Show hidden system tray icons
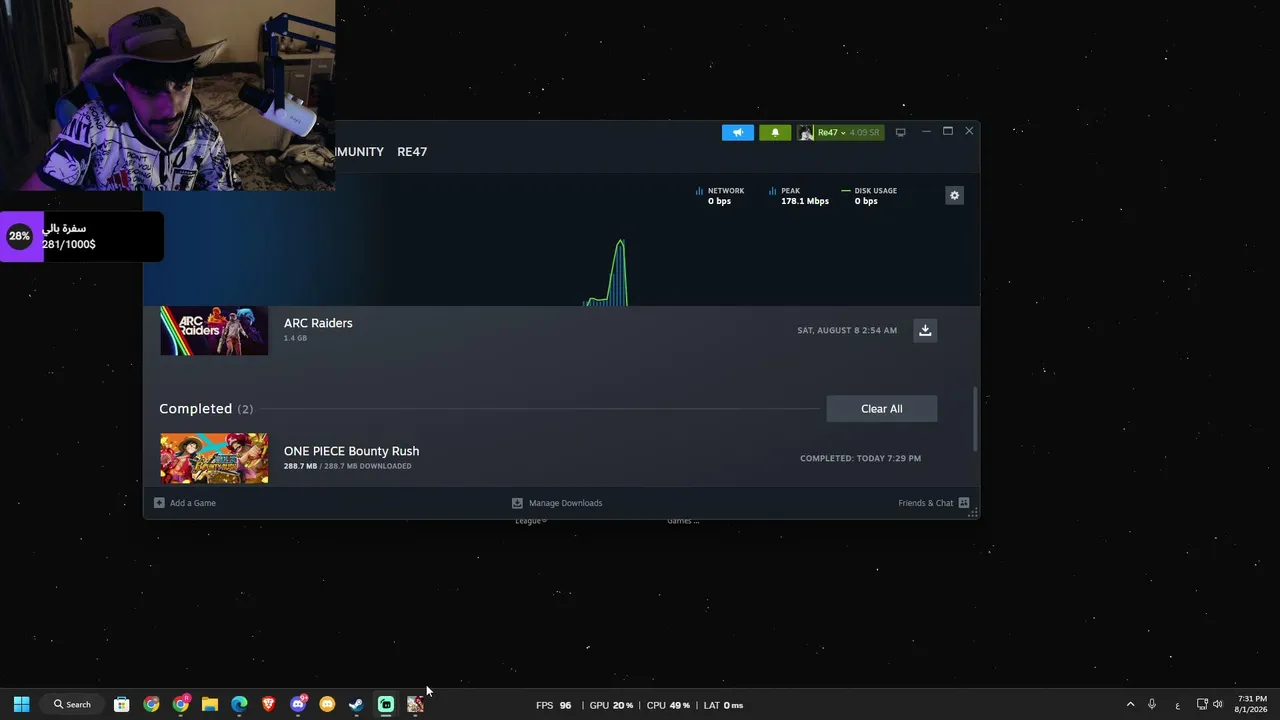 click(x=1131, y=705)
